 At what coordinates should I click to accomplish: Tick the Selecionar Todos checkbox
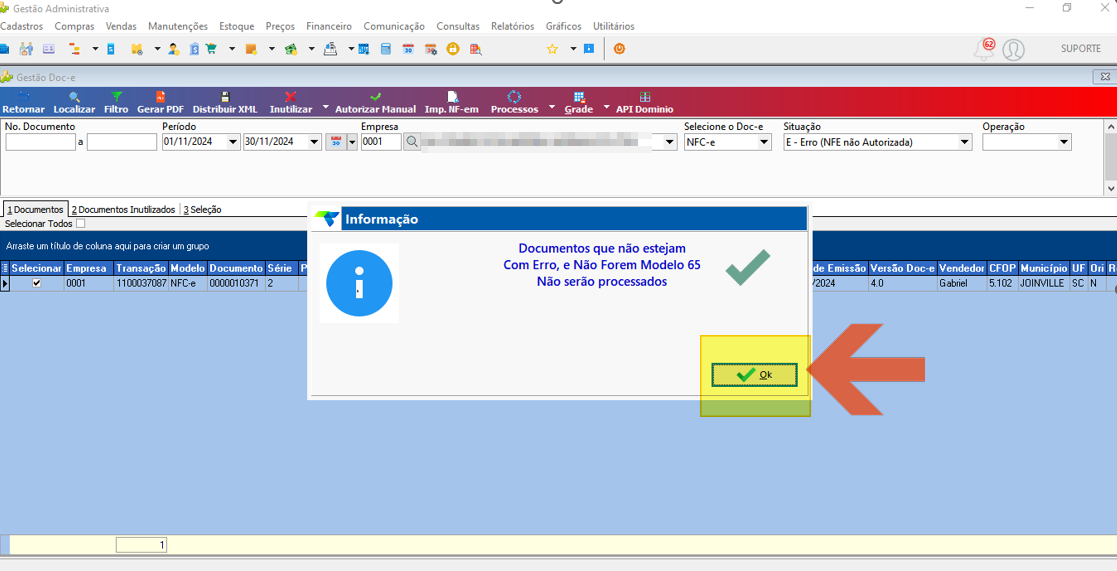80,224
